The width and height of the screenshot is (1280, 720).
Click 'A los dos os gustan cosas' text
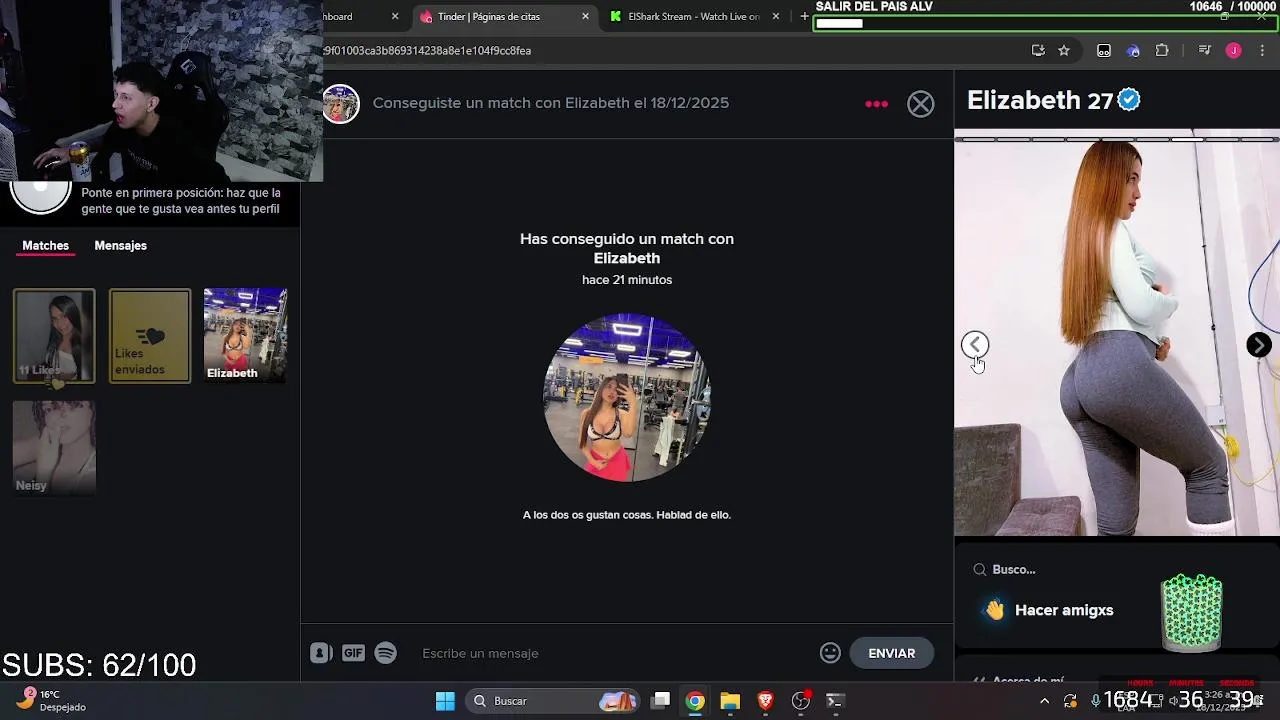[627, 515]
